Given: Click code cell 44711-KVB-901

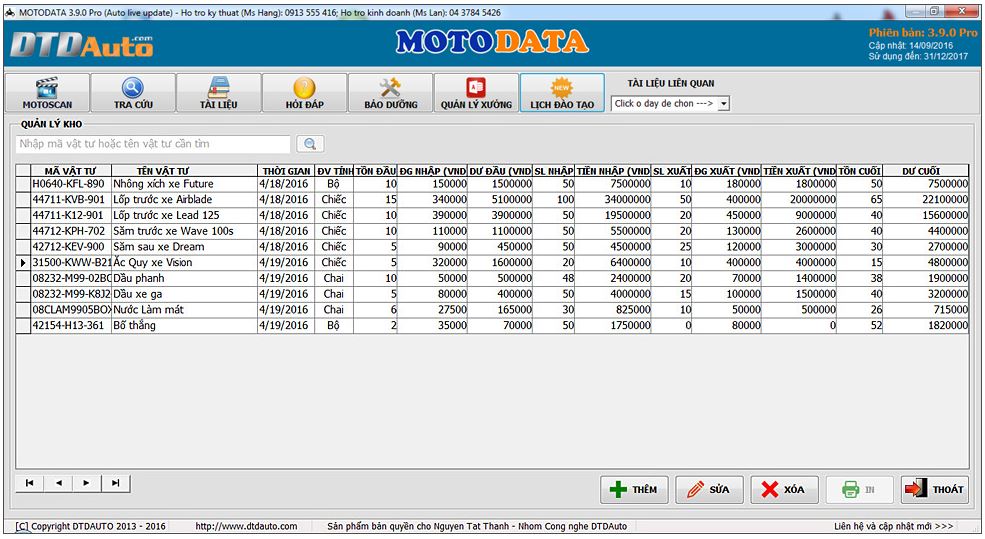Looking at the screenshot, I should pyautogui.click(x=71, y=200).
